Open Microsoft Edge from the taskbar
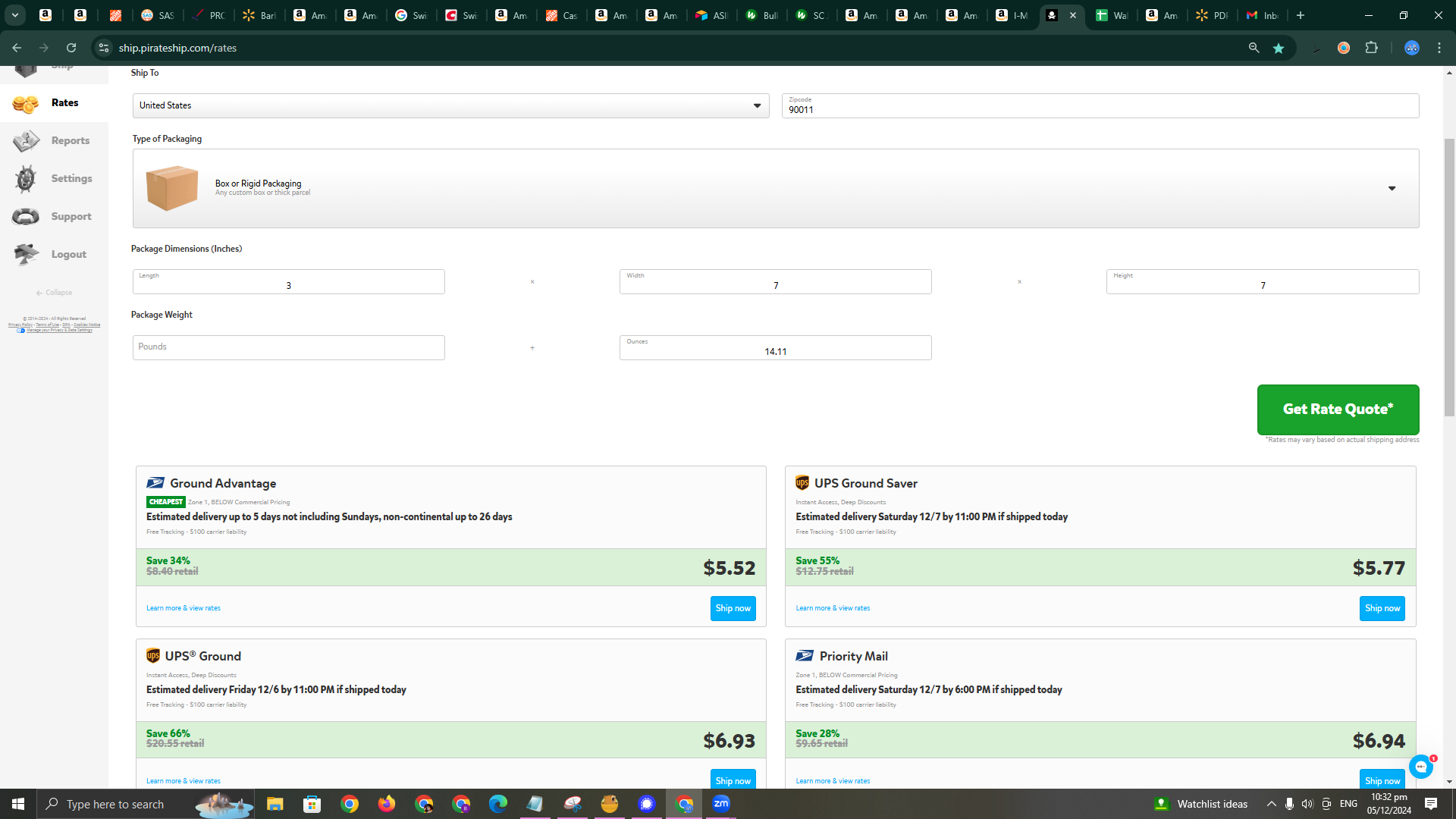This screenshot has height=819, width=1456. pyautogui.click(x=497, y=804)
